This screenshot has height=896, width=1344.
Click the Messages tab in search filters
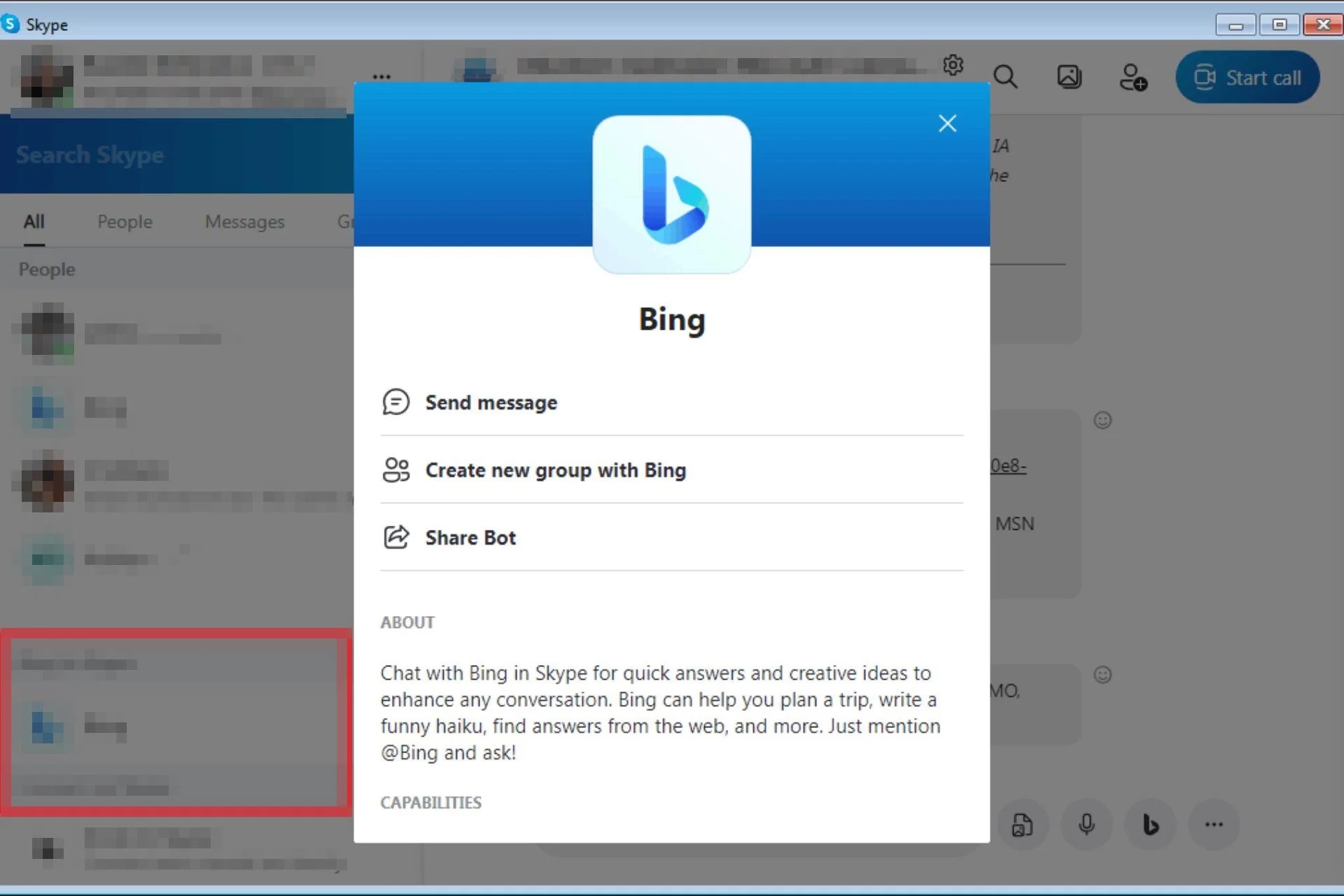244,221
